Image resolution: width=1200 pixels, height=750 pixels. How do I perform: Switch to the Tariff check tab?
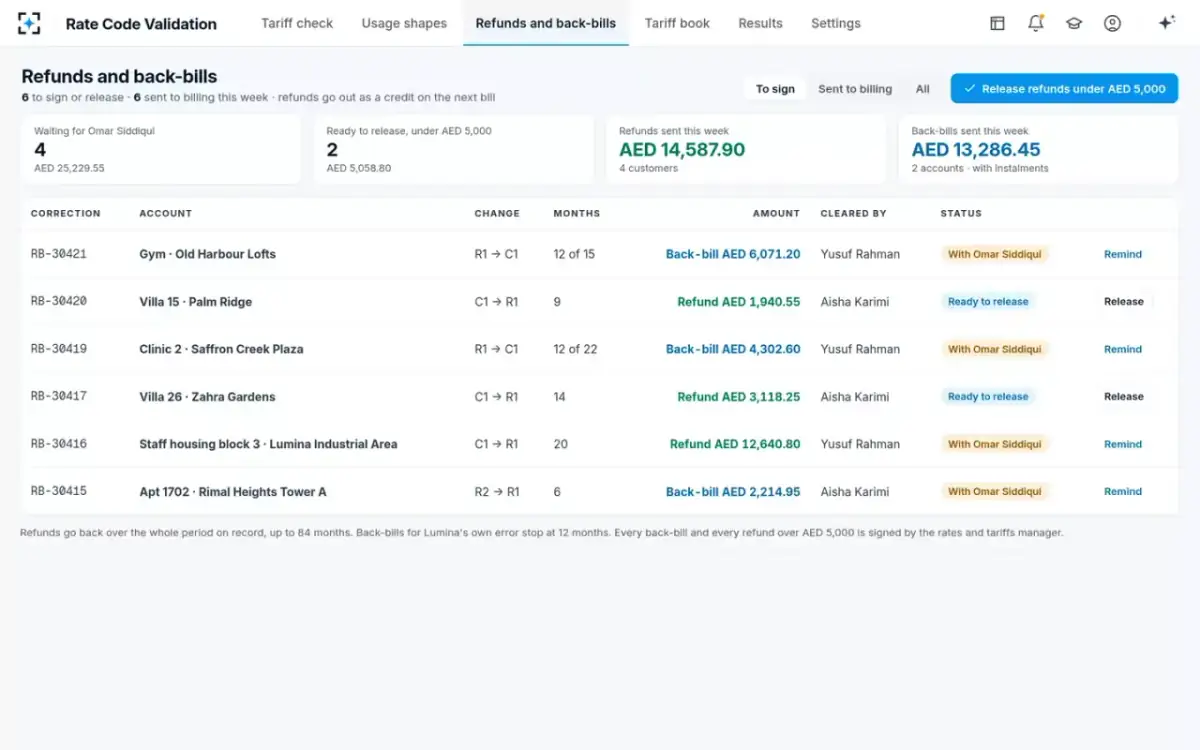[297, 23]
